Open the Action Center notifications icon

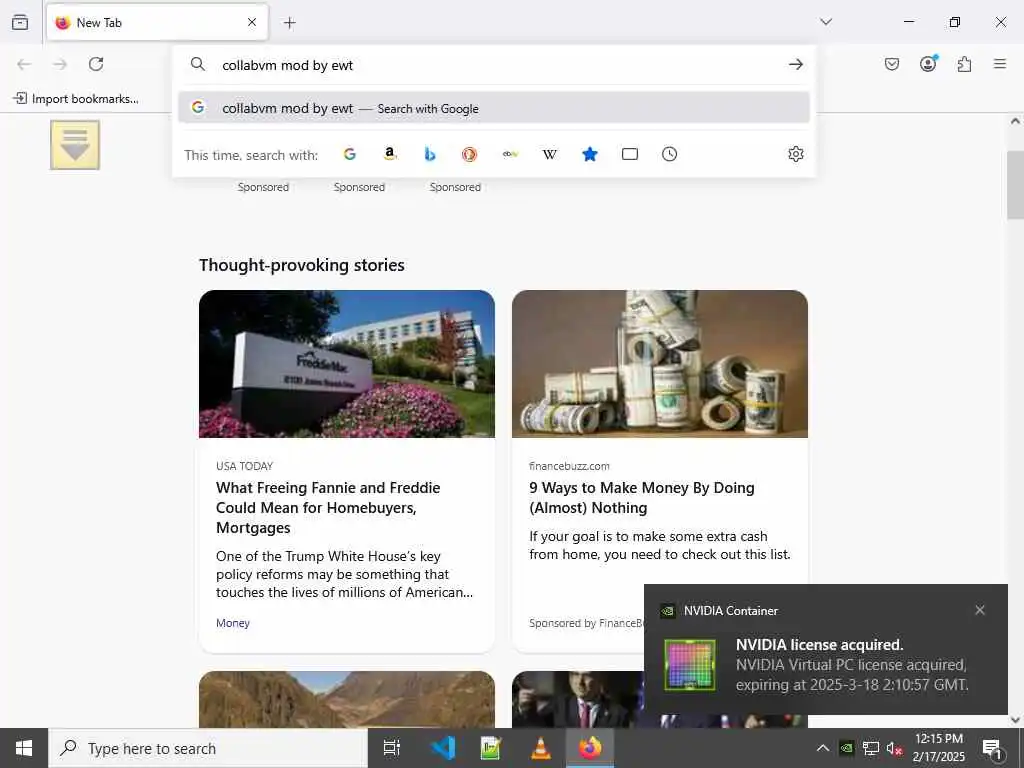pos(992,748)
